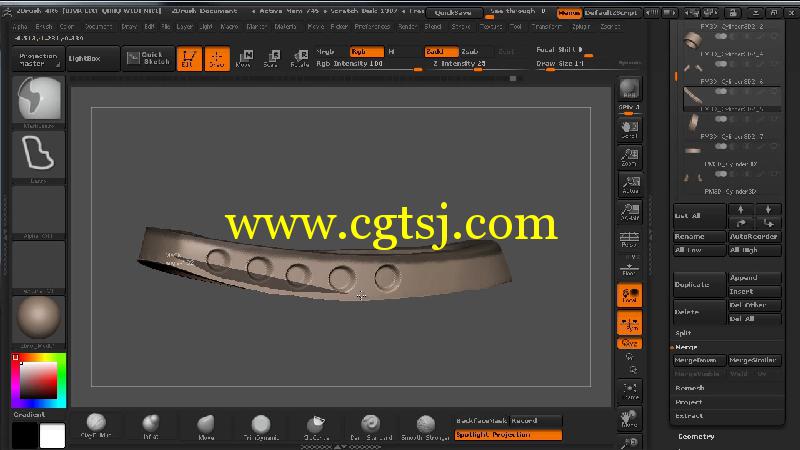Select the ClipCurve brush

316,426
